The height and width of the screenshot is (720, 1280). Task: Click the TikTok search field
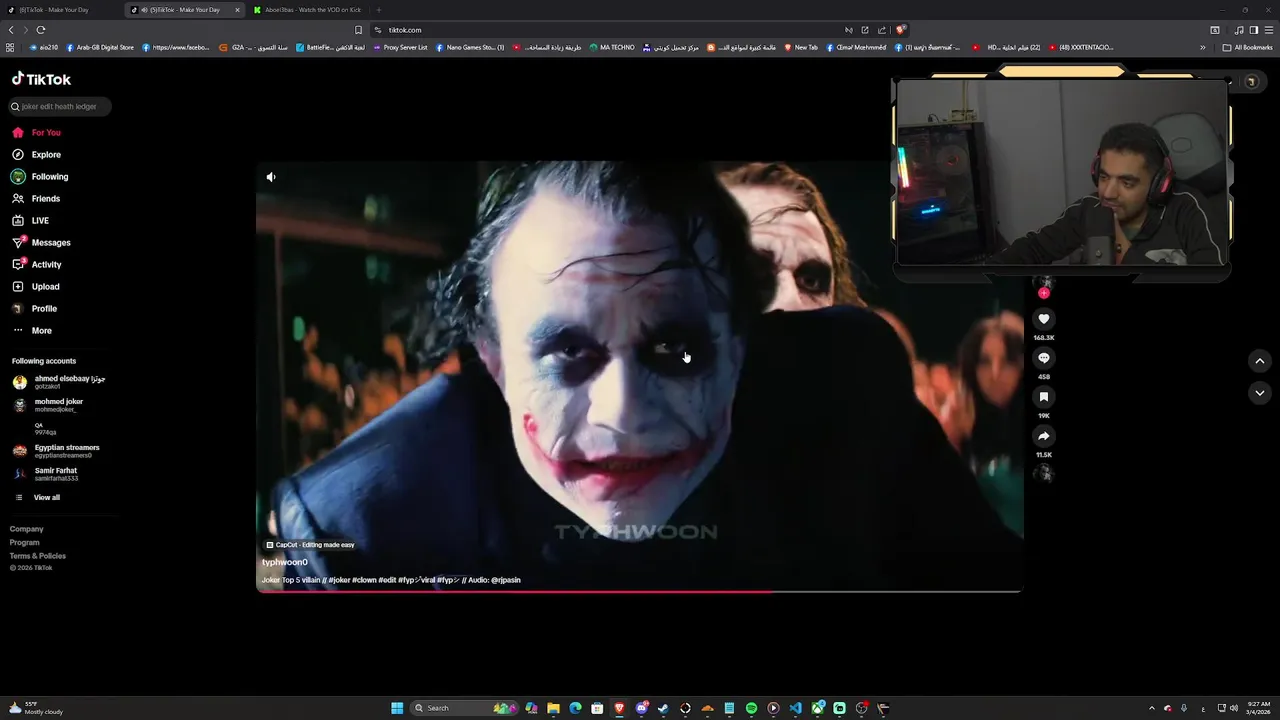point(60,106)
